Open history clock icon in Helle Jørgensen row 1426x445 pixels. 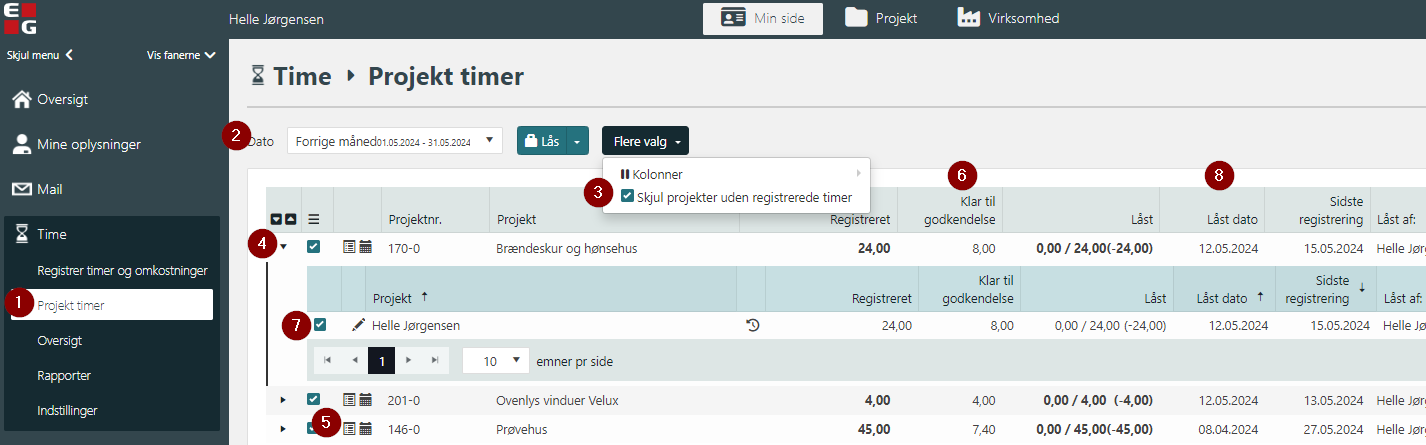(x=753, y=325)
